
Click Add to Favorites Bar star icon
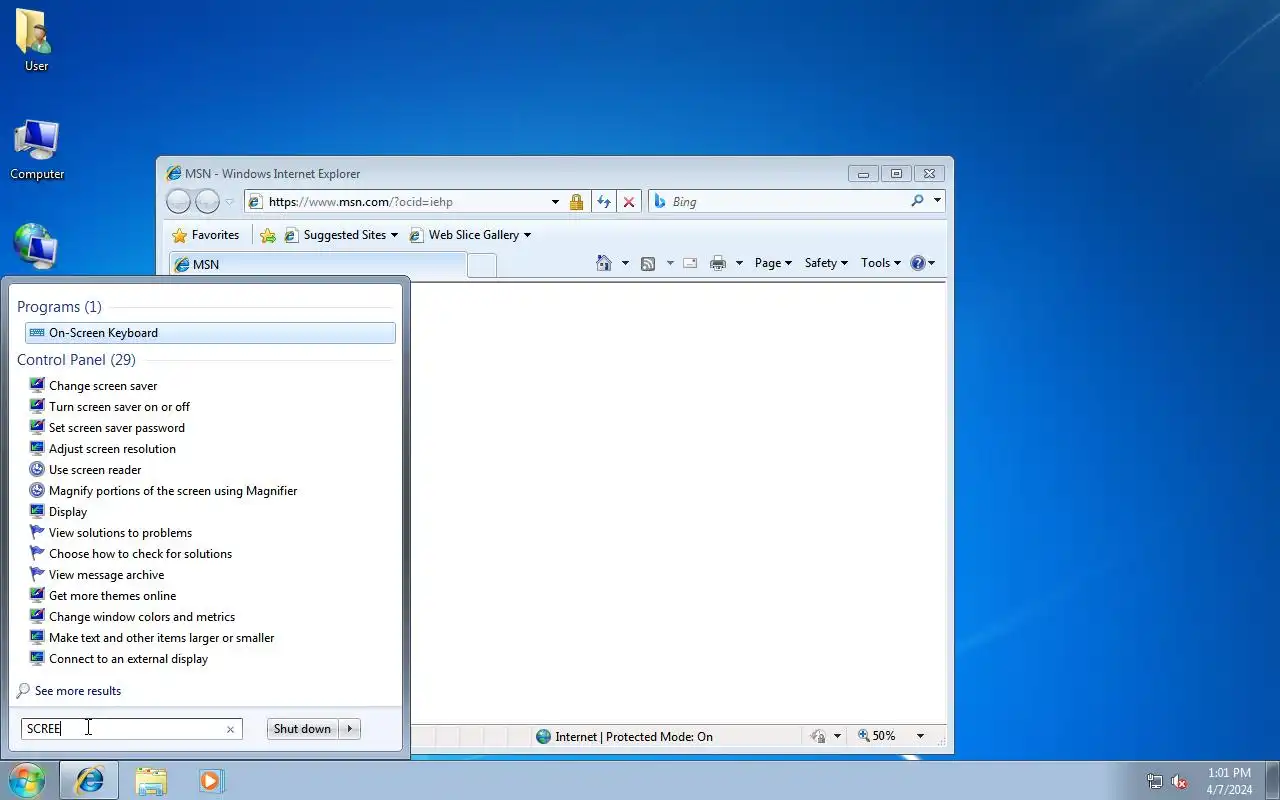point(267,236)
